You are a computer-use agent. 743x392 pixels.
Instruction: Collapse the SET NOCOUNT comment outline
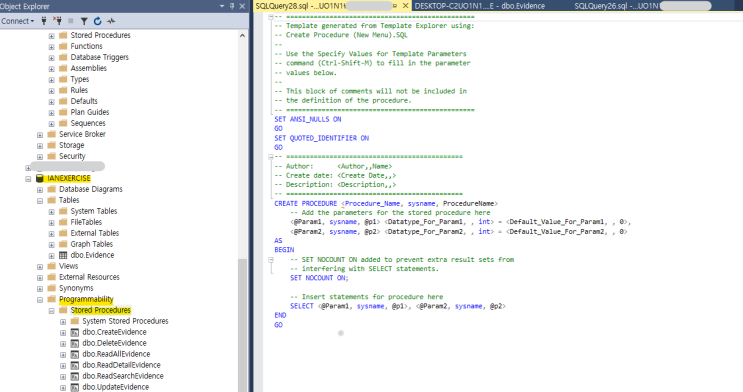pos(271,260)
